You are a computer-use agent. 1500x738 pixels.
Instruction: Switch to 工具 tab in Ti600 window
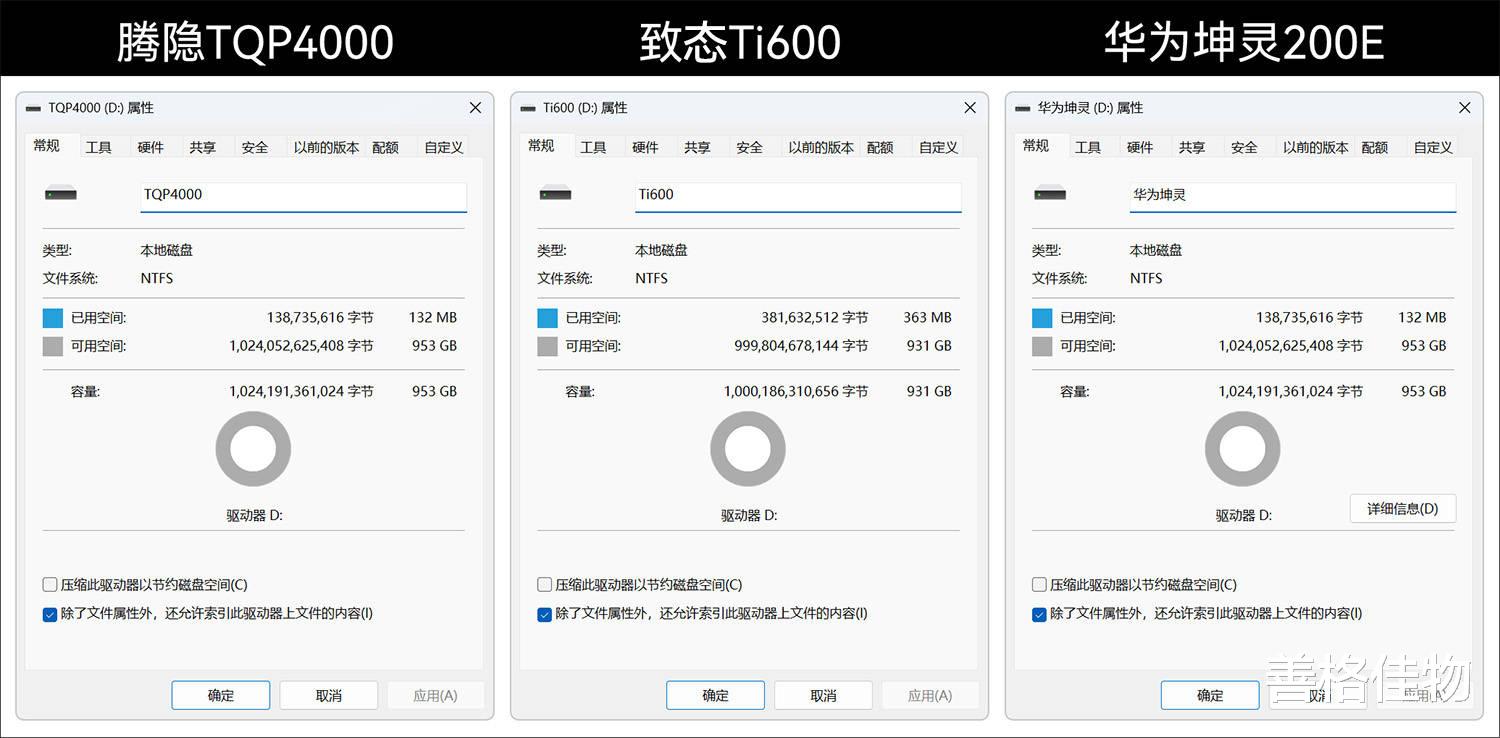594,147
